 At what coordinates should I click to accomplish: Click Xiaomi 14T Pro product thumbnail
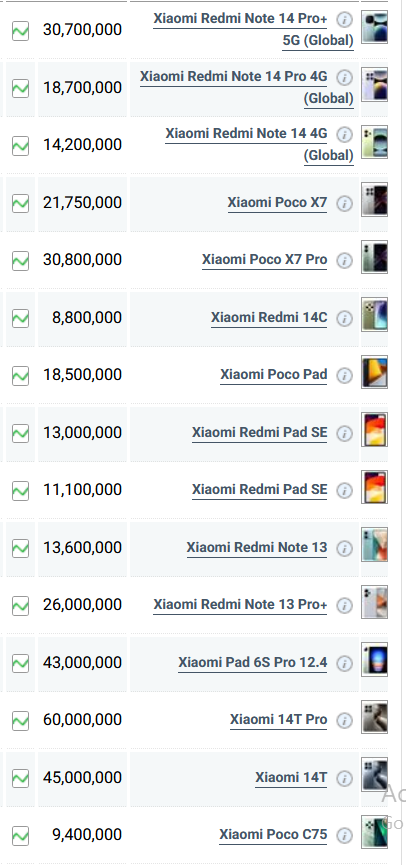click(375, 717)
